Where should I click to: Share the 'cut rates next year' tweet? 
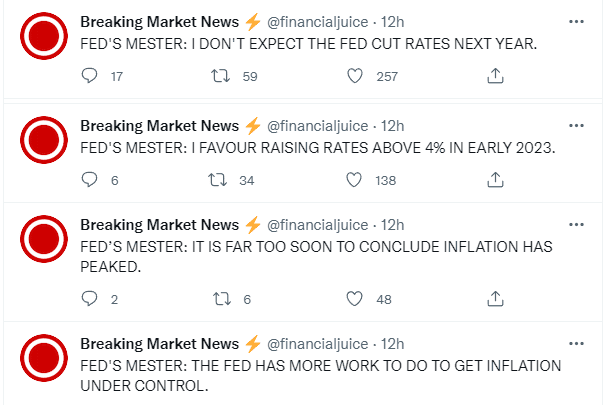pos(495,75)
